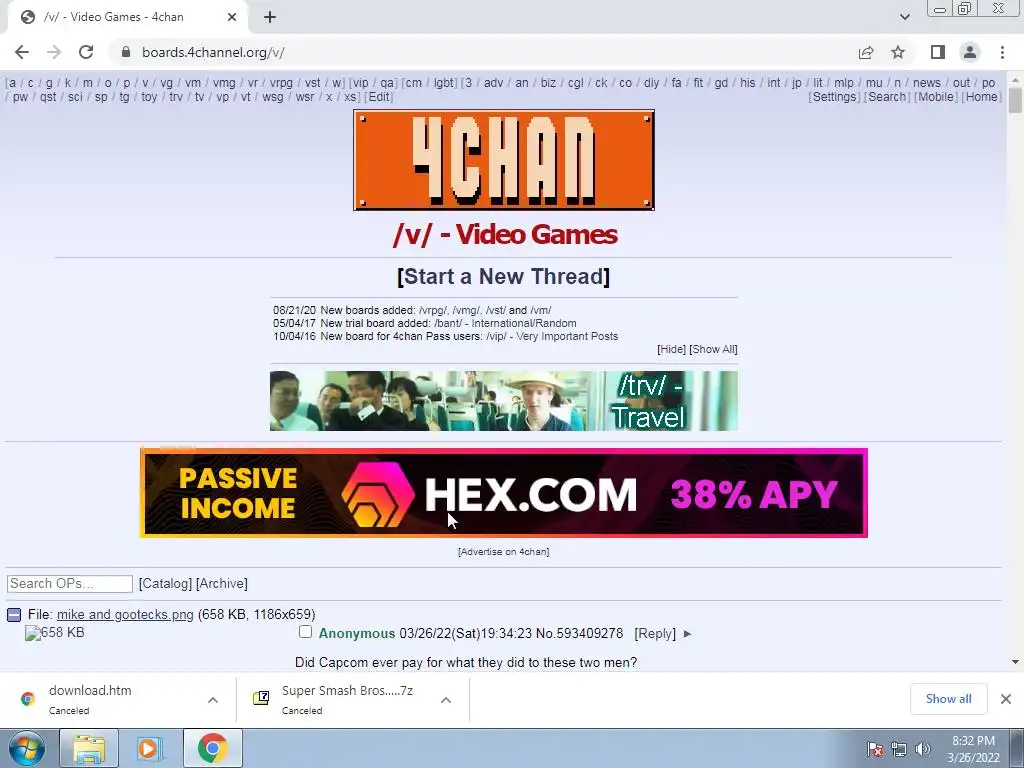Screen dimensions: 1024x768
Task: Click the Advertise on 4chan link
Action: pyautogui.click(x=504, y=552)
